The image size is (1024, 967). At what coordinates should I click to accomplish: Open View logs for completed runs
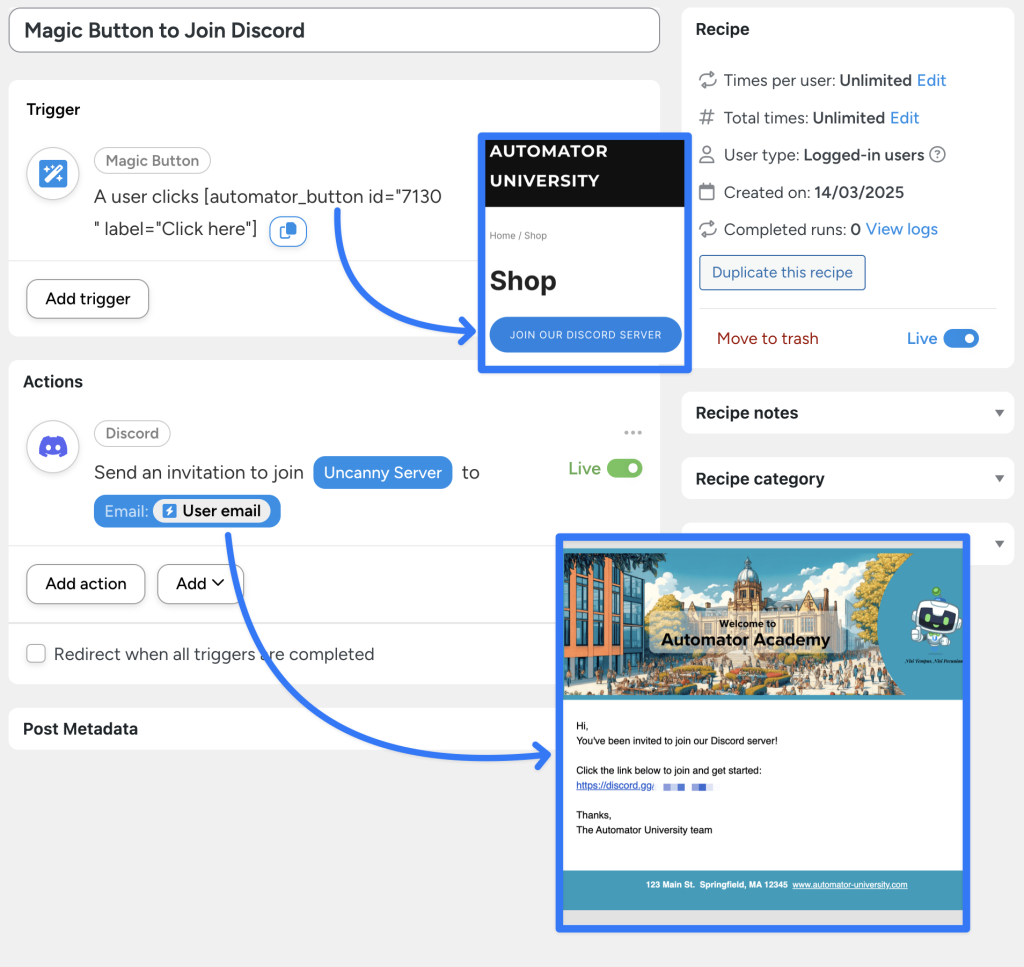click(900, 229)
